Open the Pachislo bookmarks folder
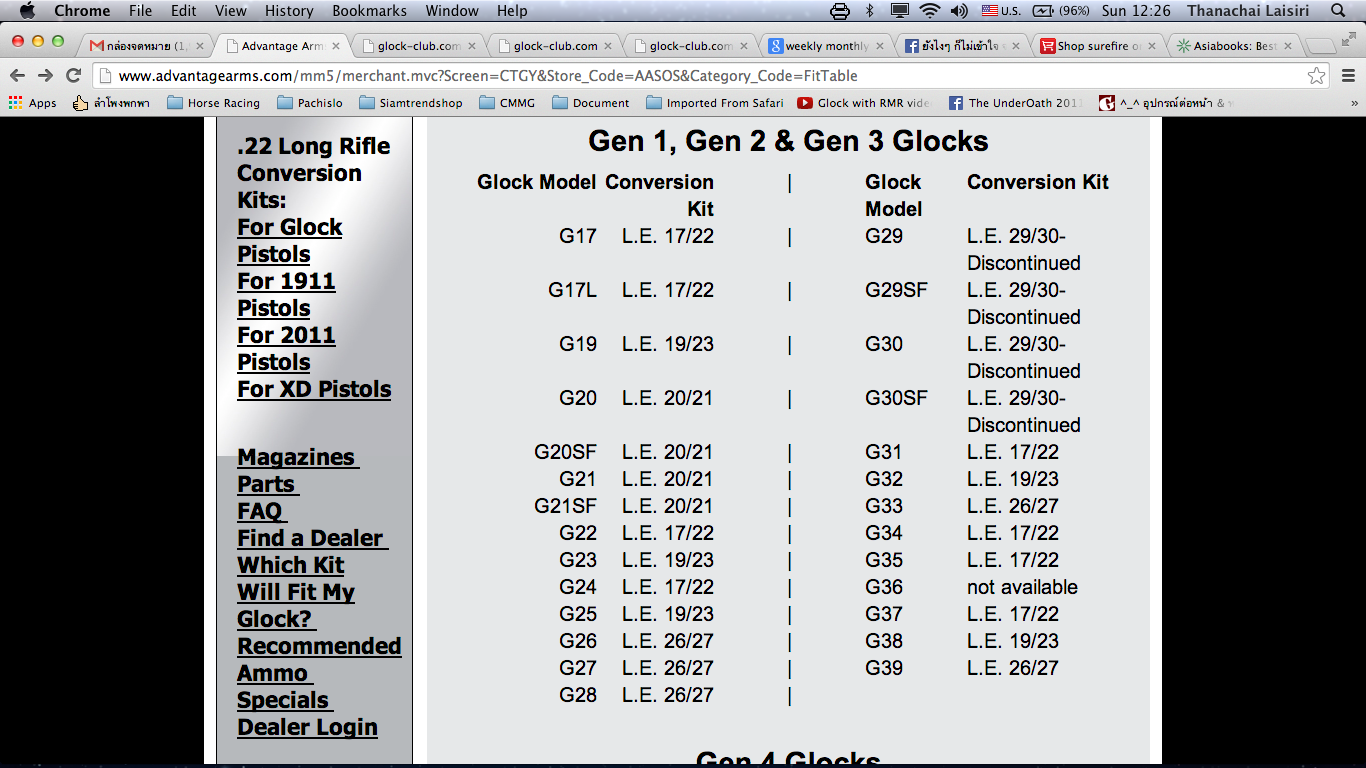The image size is (1366, 768). tap(309, 103)
